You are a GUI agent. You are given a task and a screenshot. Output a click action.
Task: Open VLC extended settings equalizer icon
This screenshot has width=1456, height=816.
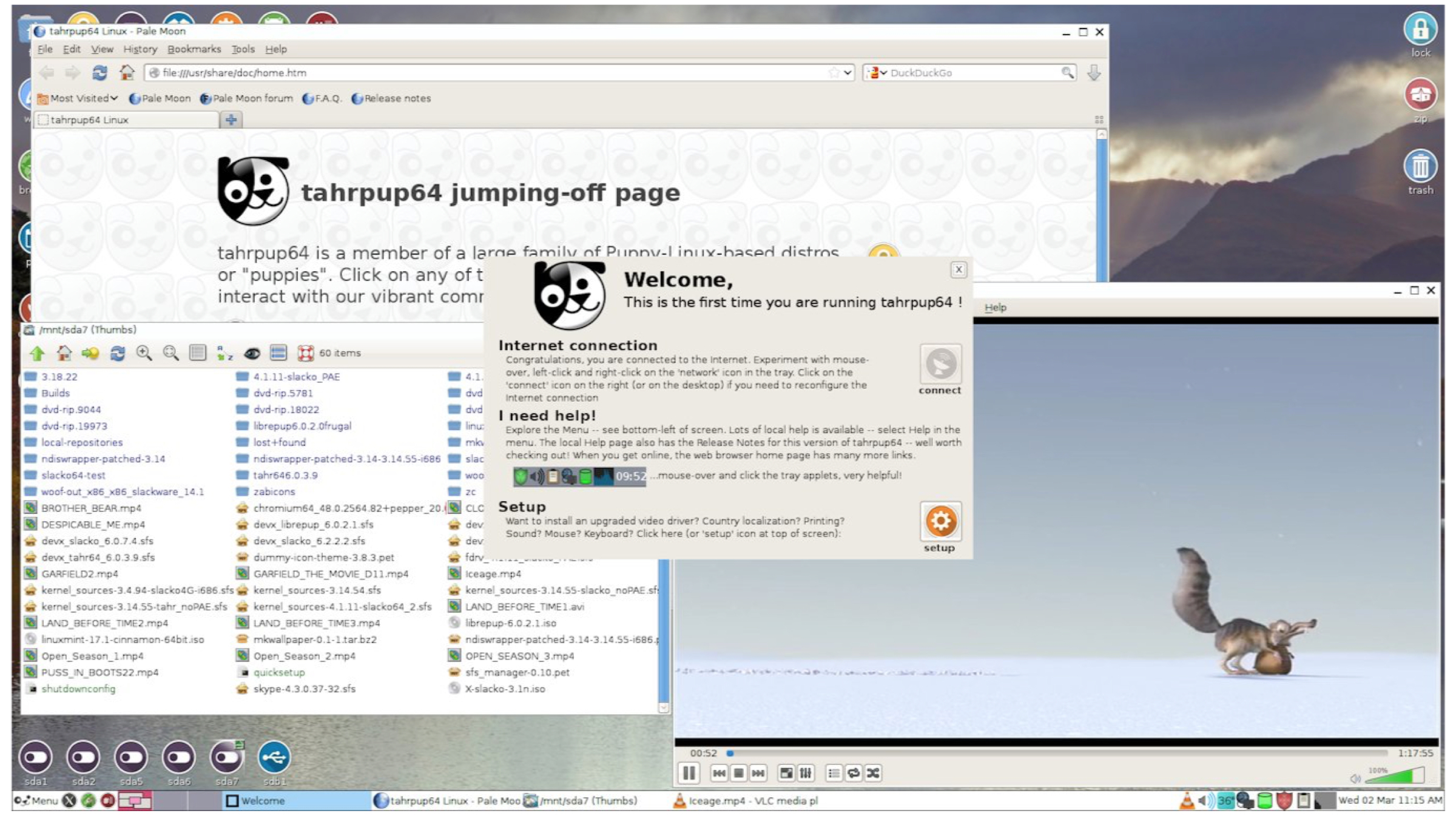click(806, 773)
